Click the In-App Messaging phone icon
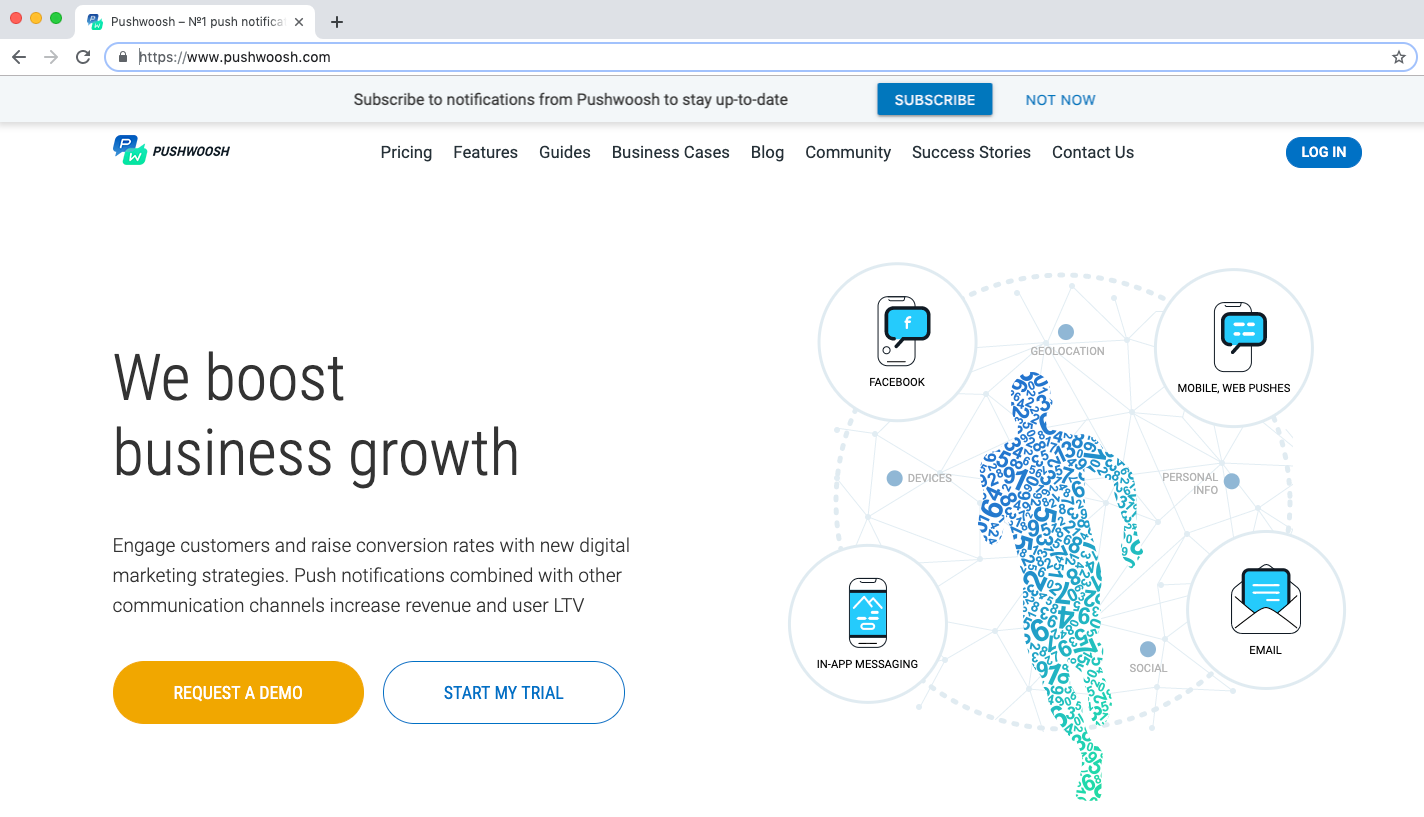1424x817 pixels. point(867,612)
